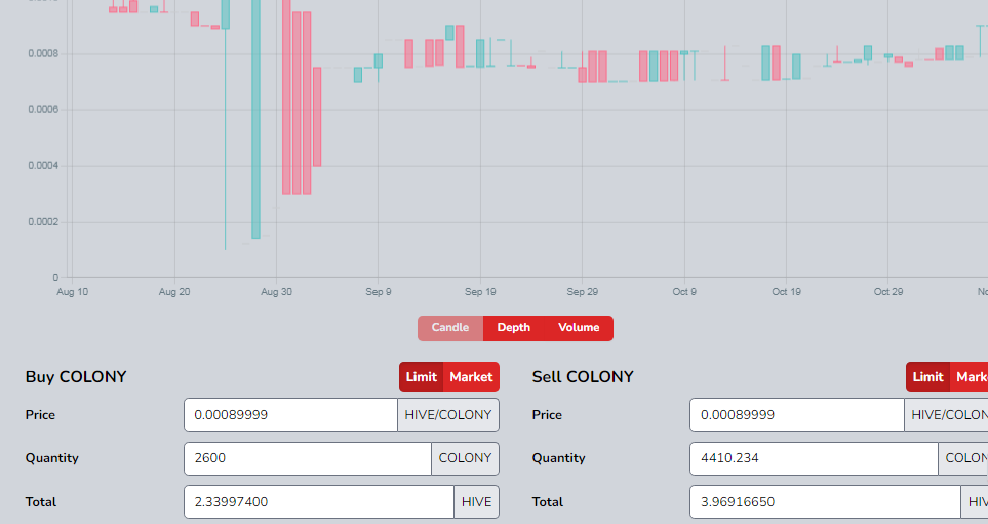This screenshot has width=988, height=524.
Task: Click the COLONY unit label in Buy Quantity
Action: (465, 459)
